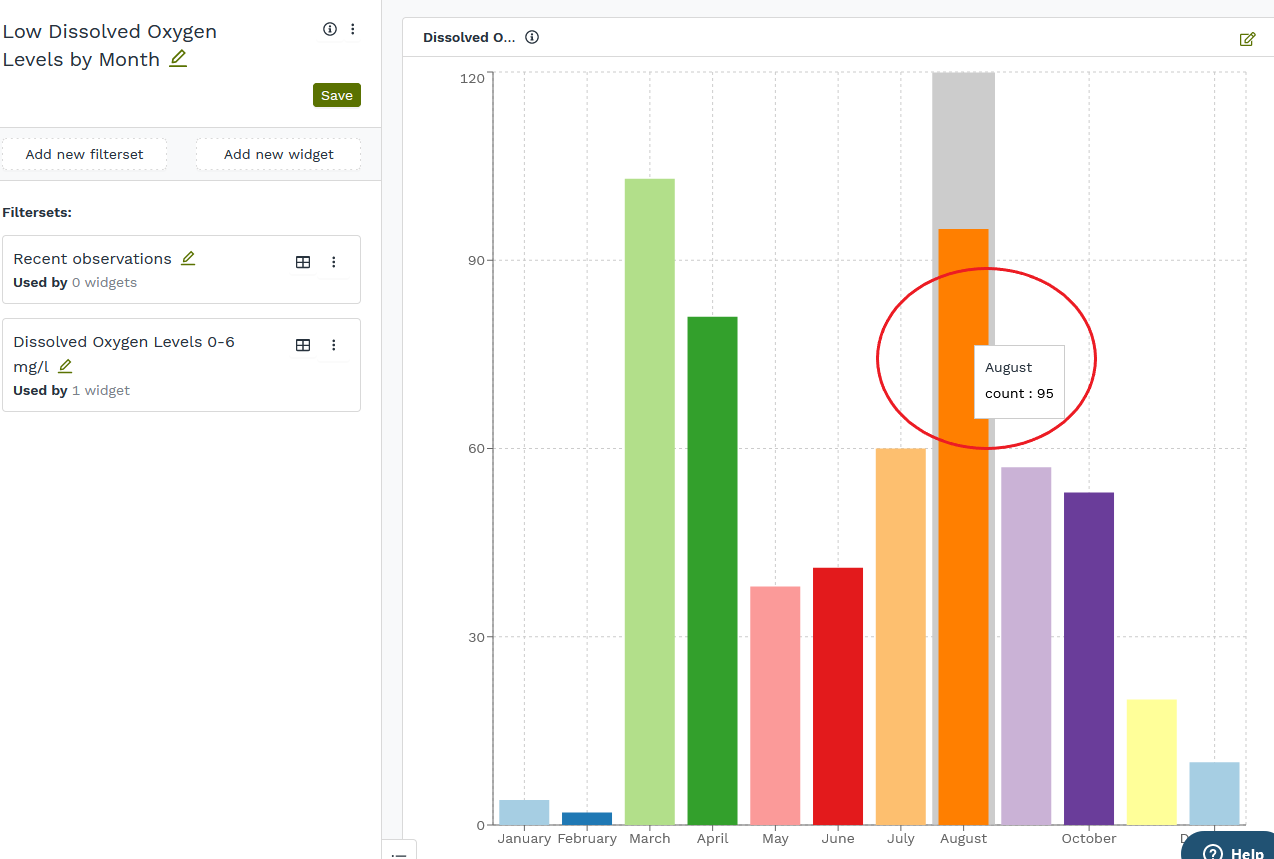
Task: Click Add new widget
Action: click(x=278, y=154)
